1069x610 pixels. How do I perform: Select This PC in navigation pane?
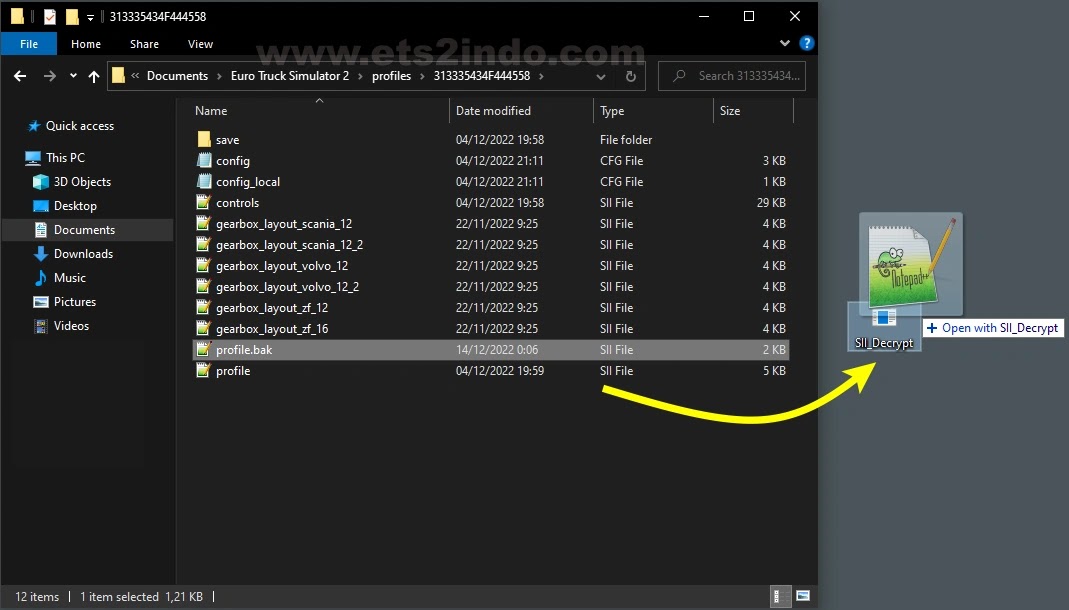tap(65, 157)
